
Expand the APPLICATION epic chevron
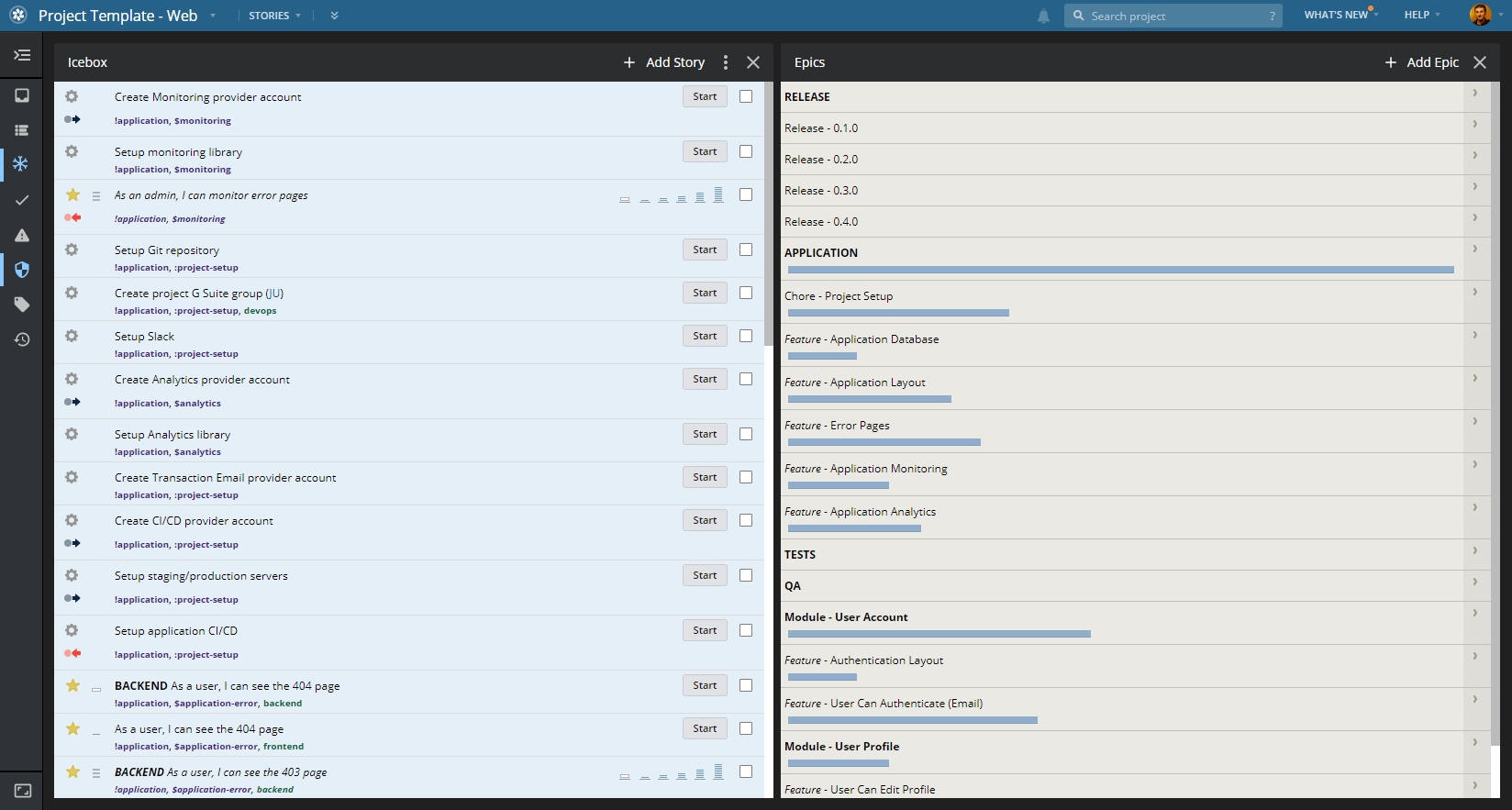click(1474, 250)
